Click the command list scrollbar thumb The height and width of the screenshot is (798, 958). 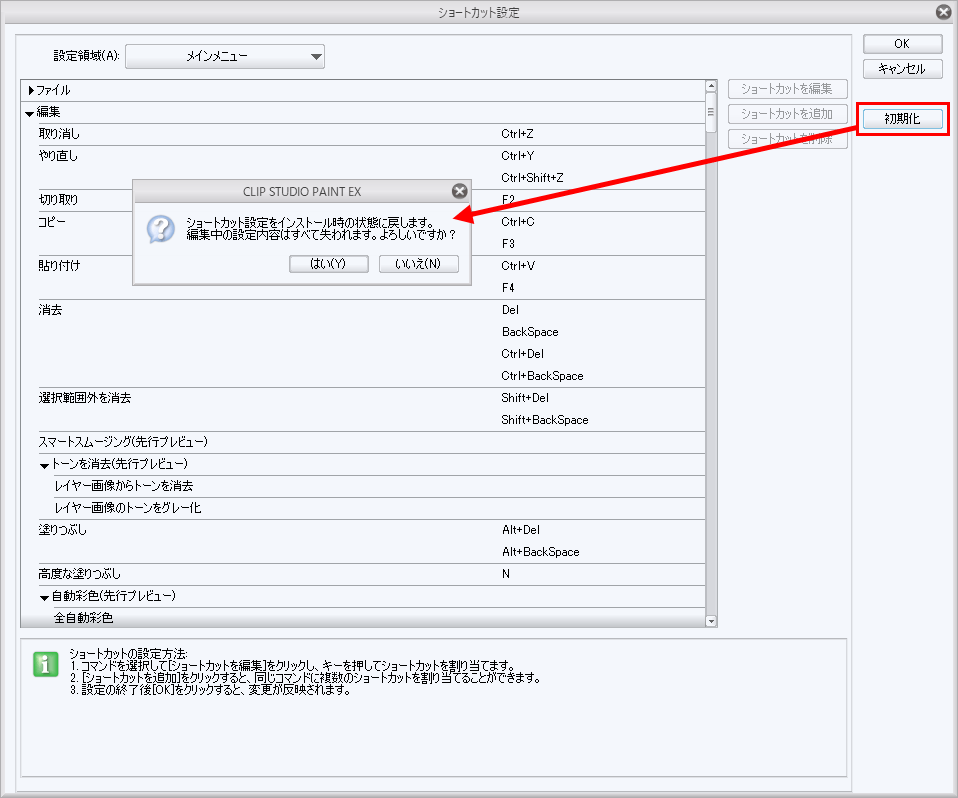pos(711,112)
